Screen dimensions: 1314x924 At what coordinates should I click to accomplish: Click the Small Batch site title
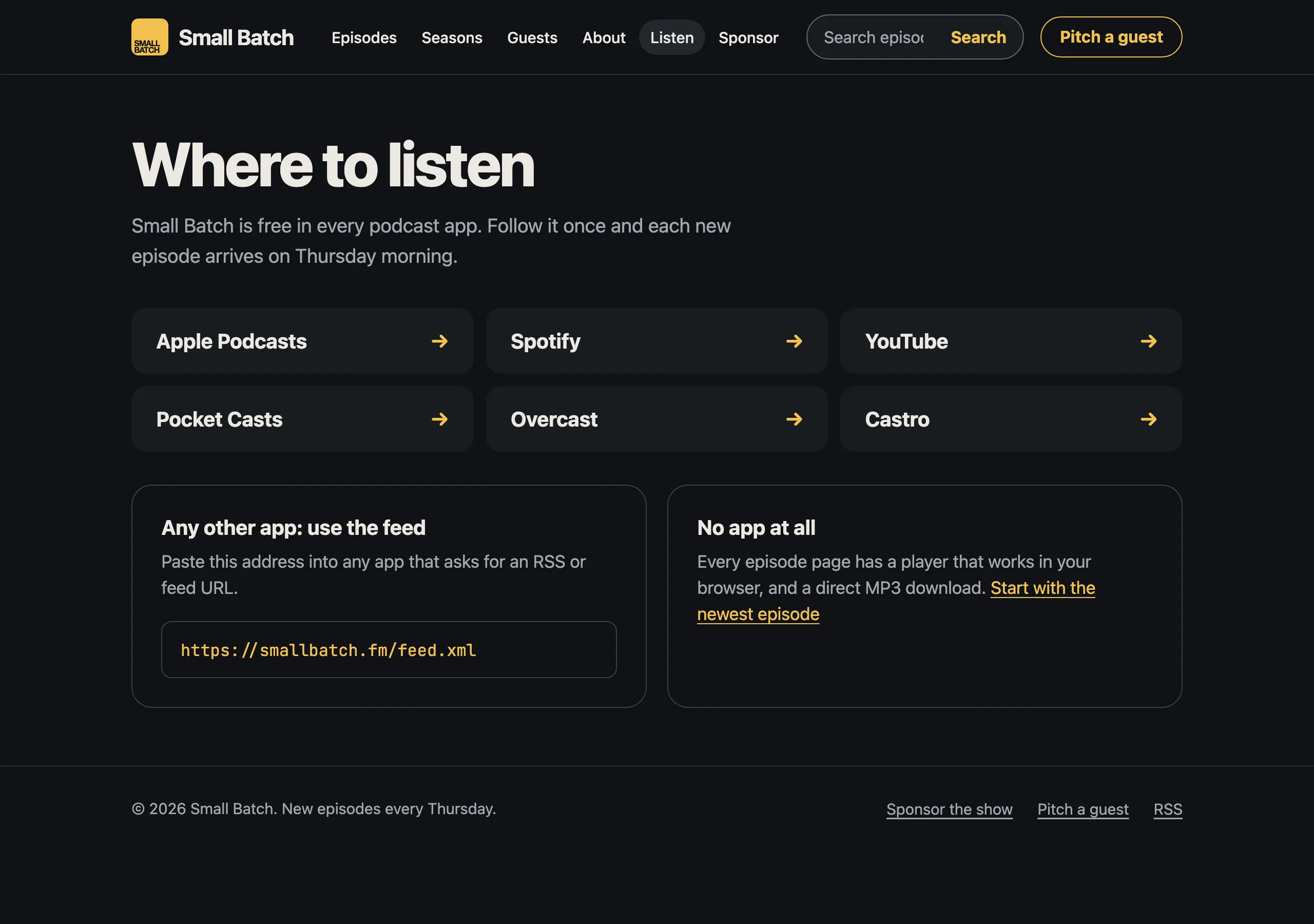click(x=236, y=38)
